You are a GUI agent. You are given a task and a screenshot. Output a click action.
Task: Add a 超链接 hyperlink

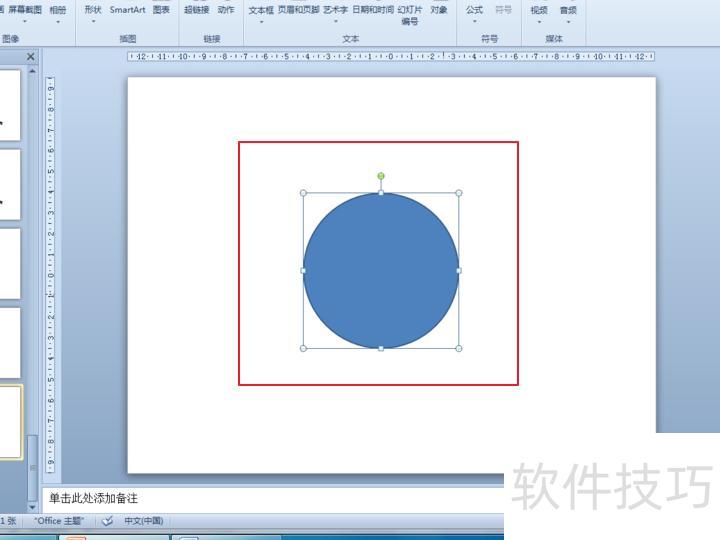(x=197, y=10)
